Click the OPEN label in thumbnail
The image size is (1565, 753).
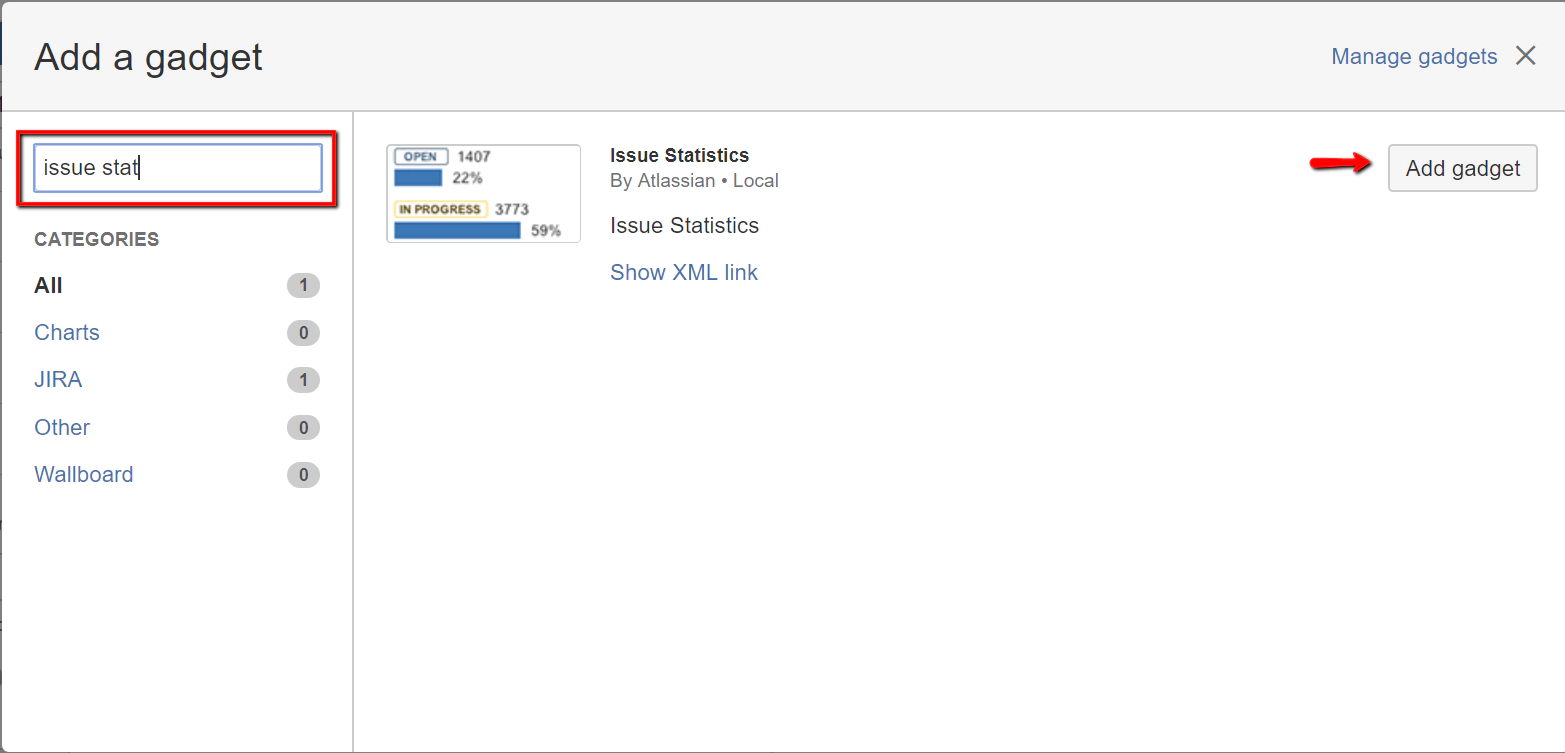pyautogui.click(x=421, y=157)
